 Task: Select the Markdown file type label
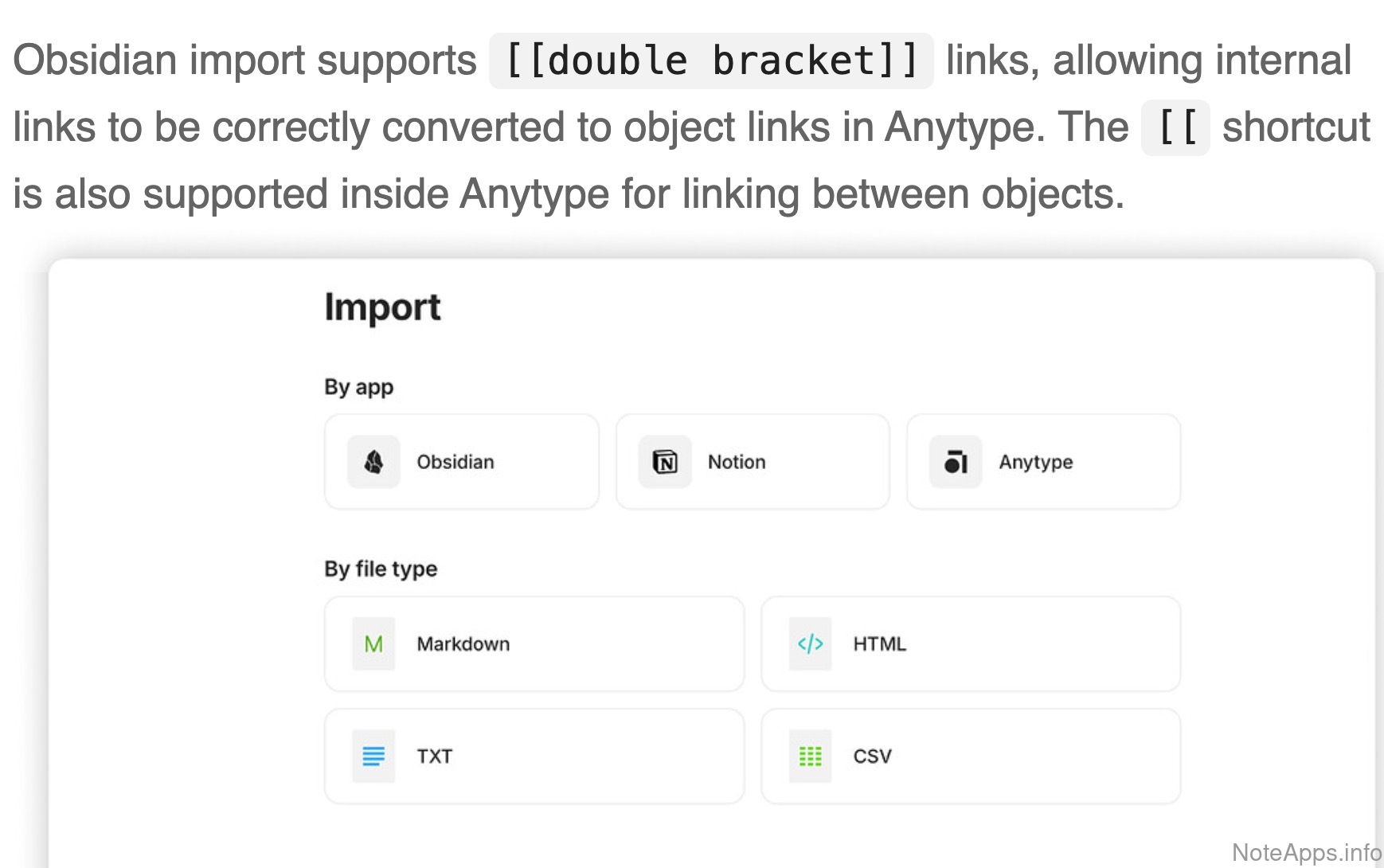(463, 644)
